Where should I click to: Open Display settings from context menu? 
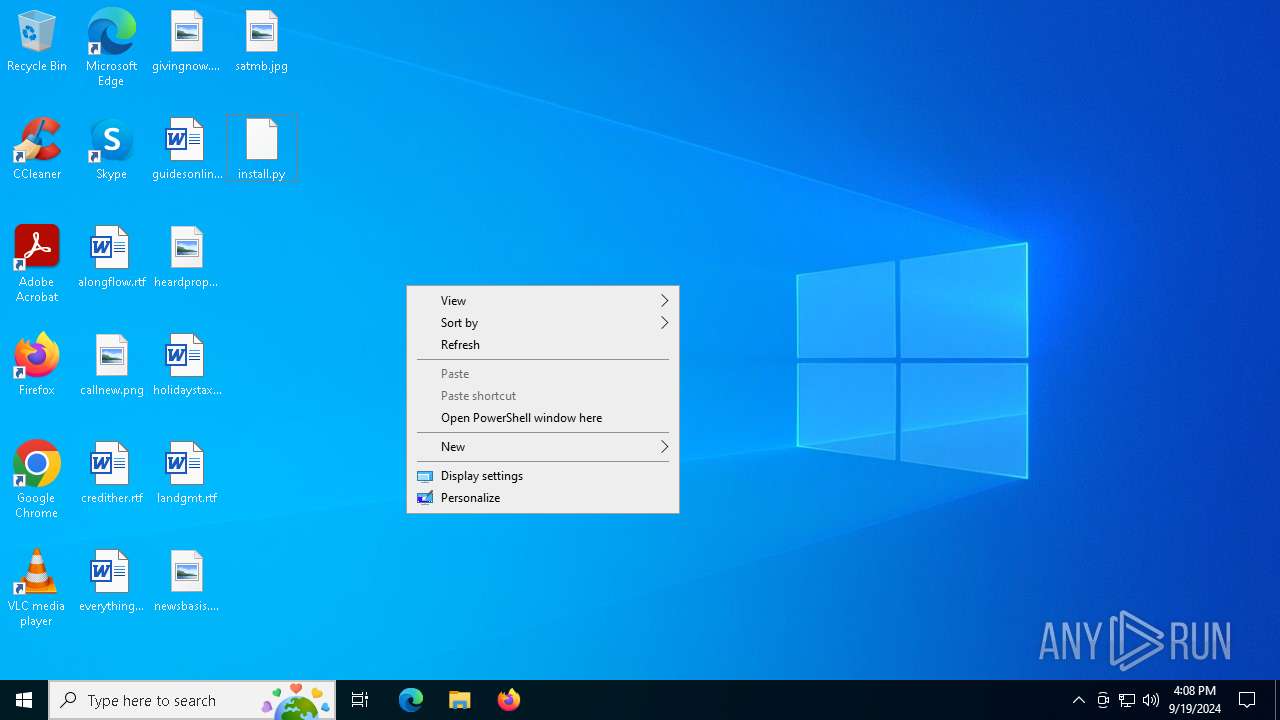(x=543, y=476)
